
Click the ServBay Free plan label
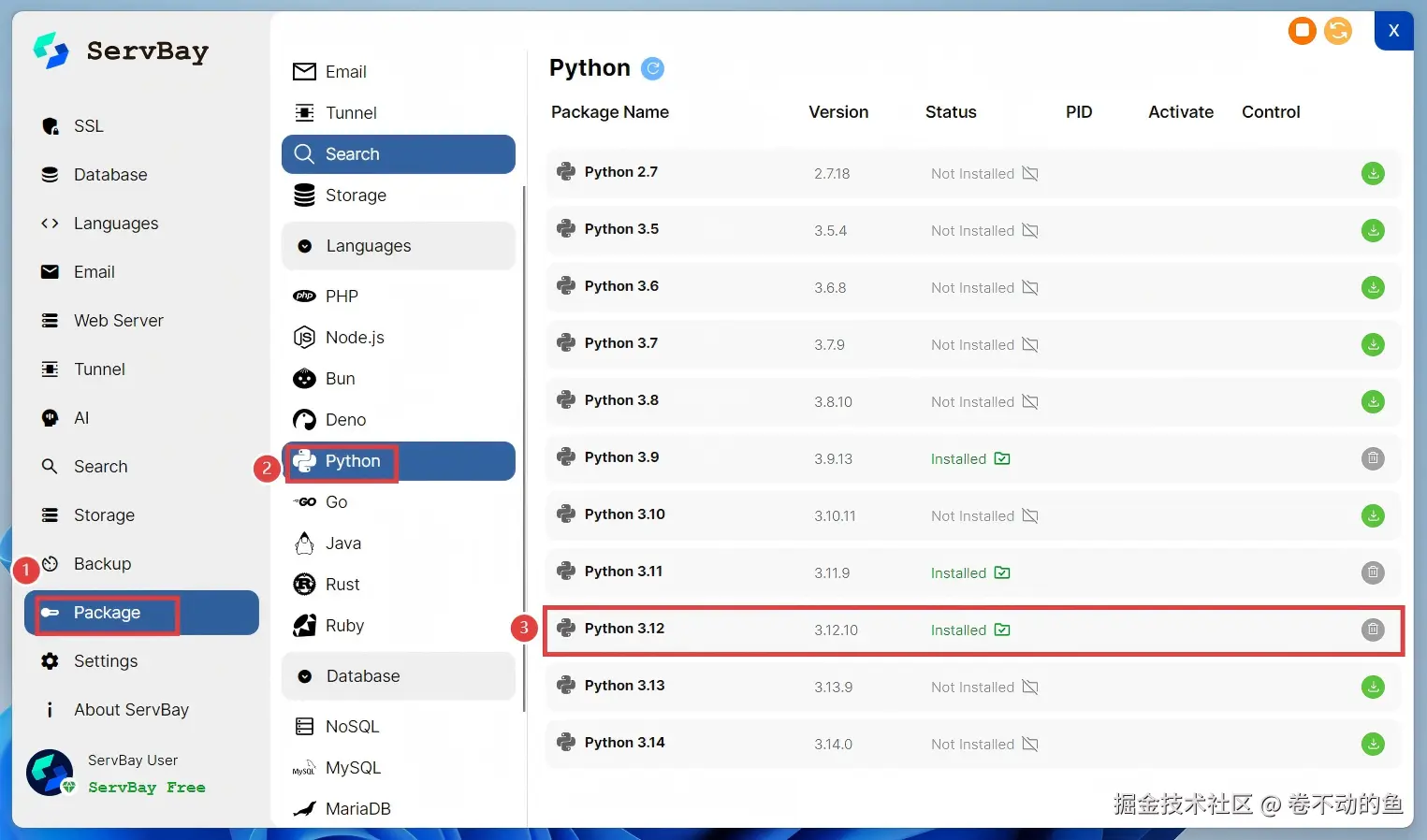[x=147, y=788]
